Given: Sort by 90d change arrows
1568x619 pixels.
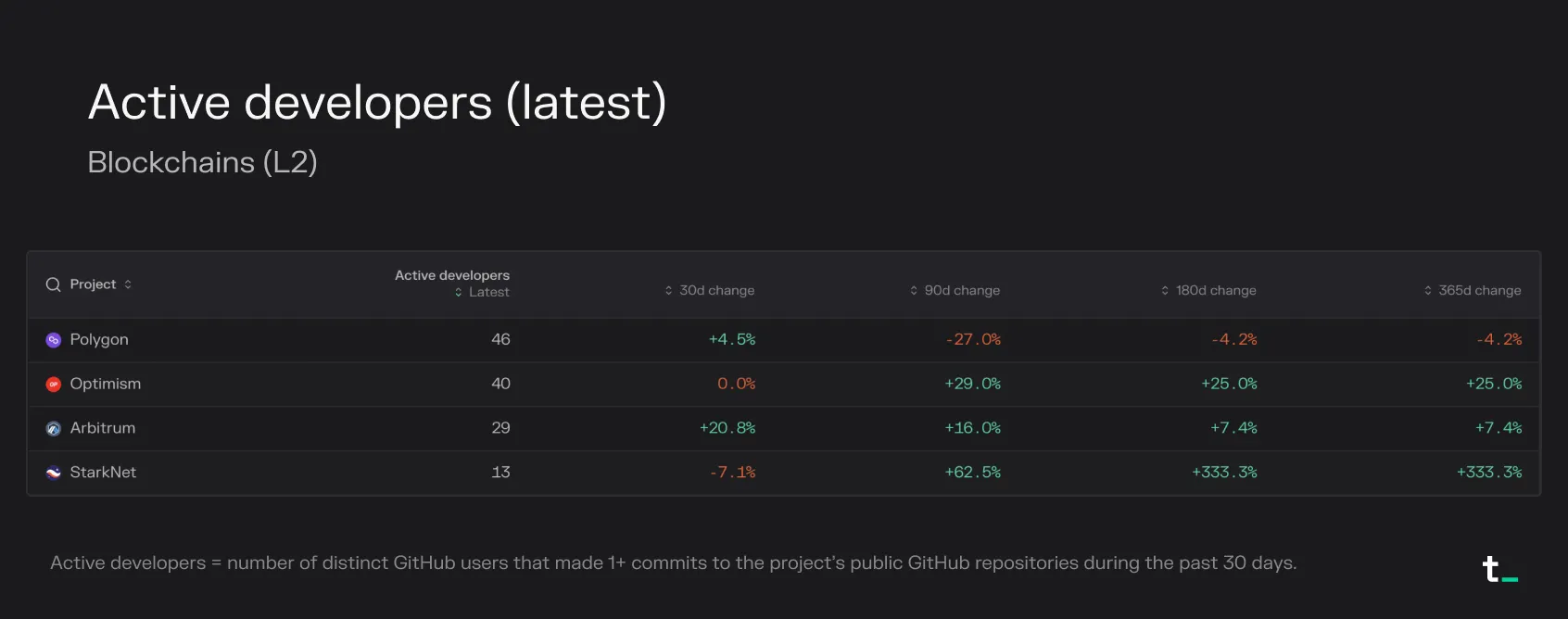Looking at the screenshot, I should point(914,290).
